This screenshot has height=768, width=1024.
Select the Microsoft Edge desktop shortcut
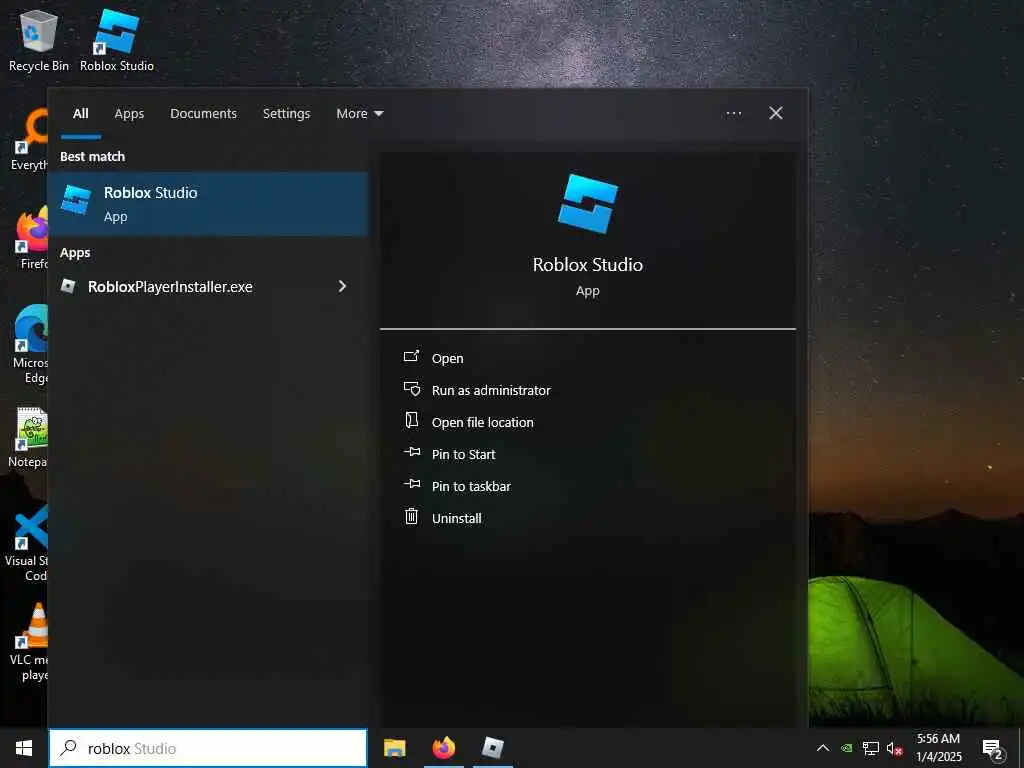click(30, 345)
